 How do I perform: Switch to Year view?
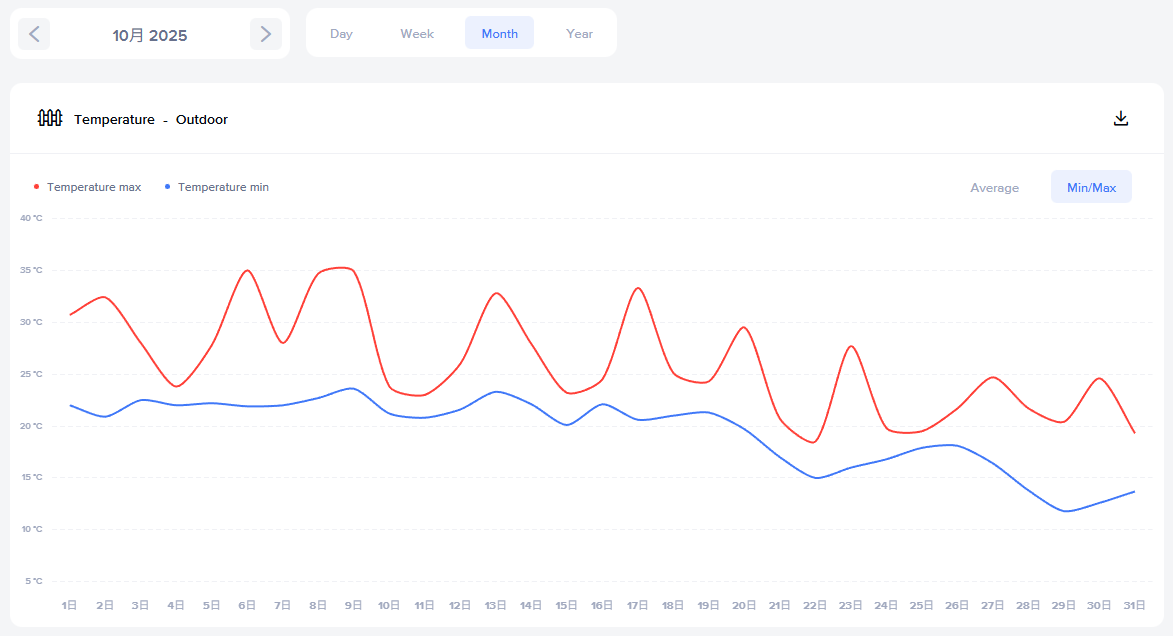tap(579, 33)
